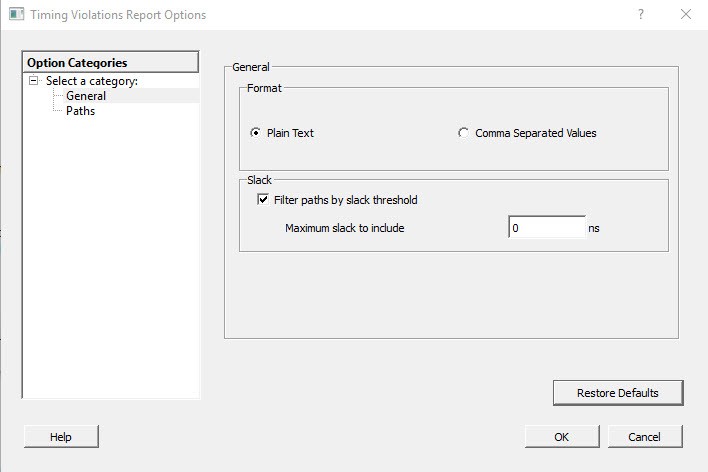Image resolution: width=708 pixels, height=472 pixels.
Task: Uncheck Filter paths by slack threshold
Action: [263, 200]
